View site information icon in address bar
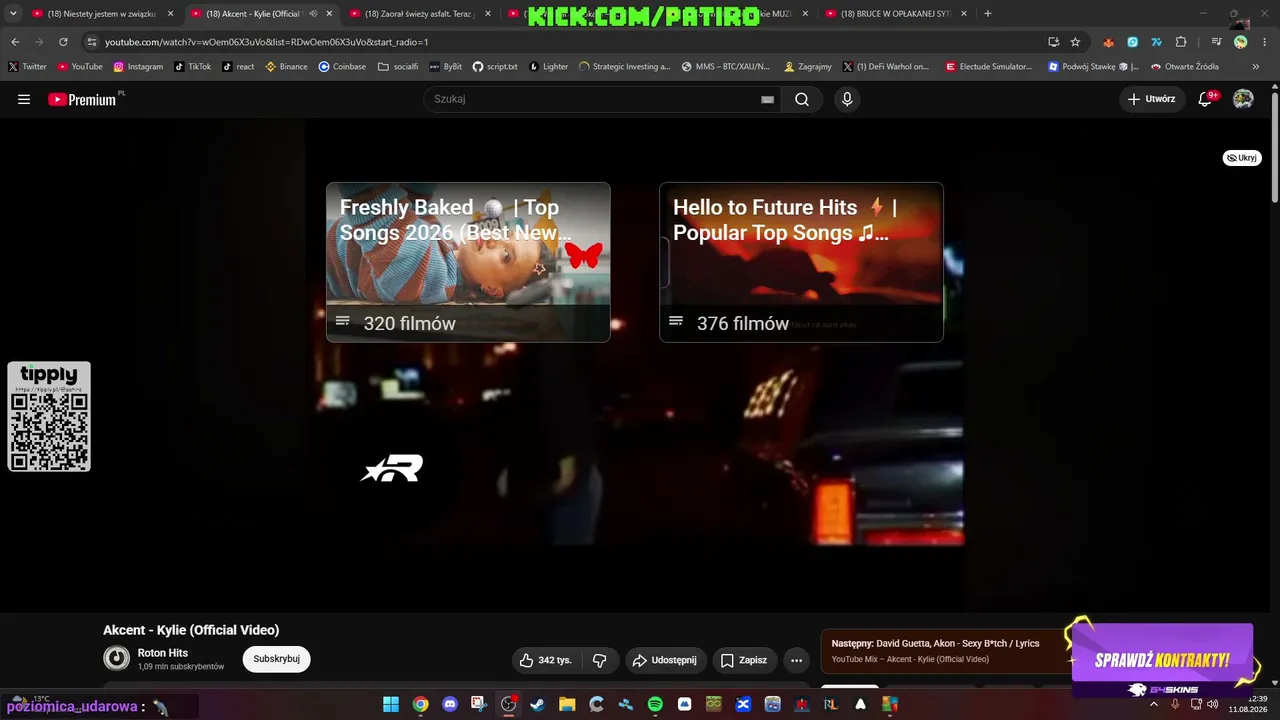Viewport: 1280px width, 720px height. (91, 42)
